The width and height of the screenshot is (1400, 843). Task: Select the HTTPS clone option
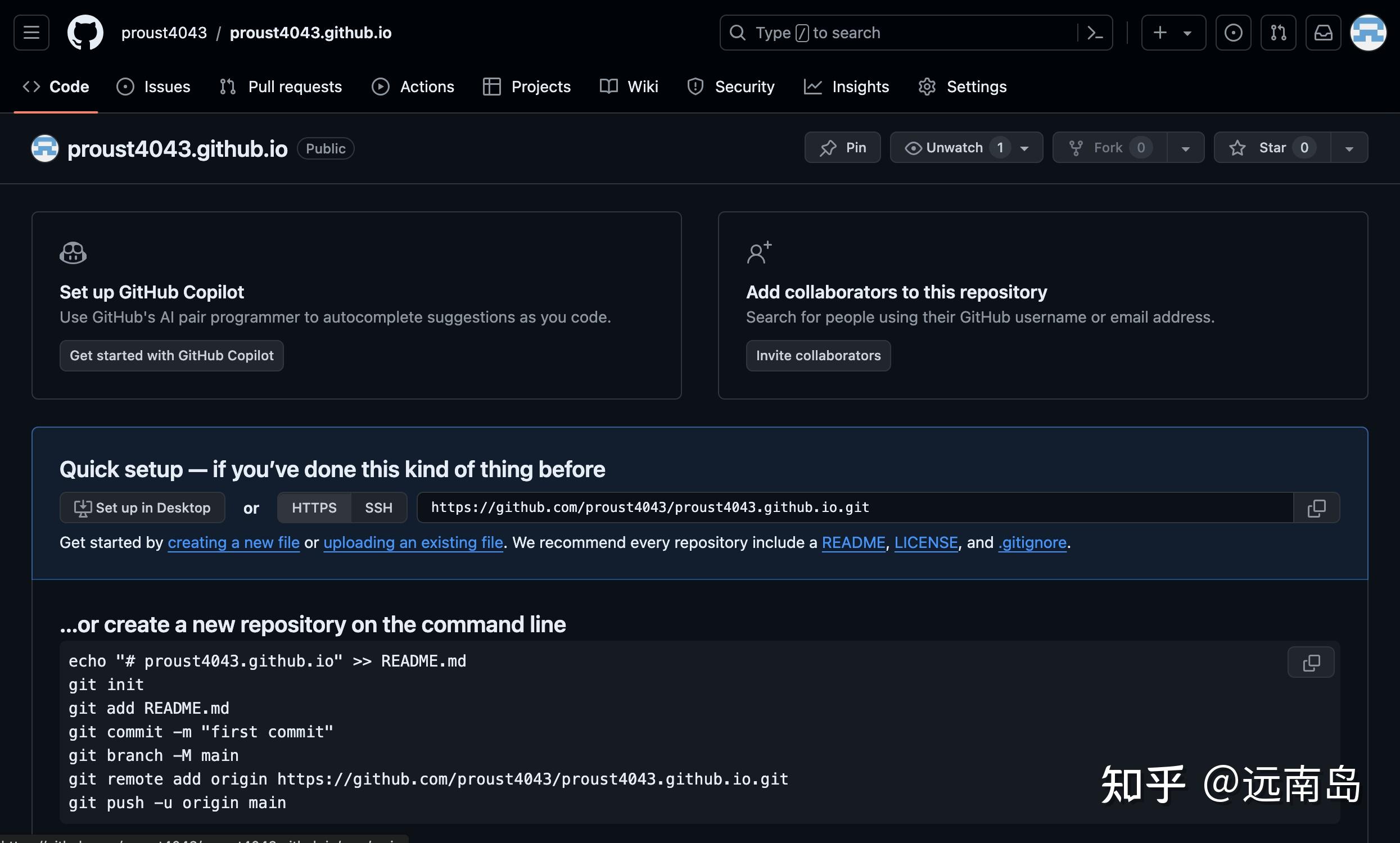(313, 507)
